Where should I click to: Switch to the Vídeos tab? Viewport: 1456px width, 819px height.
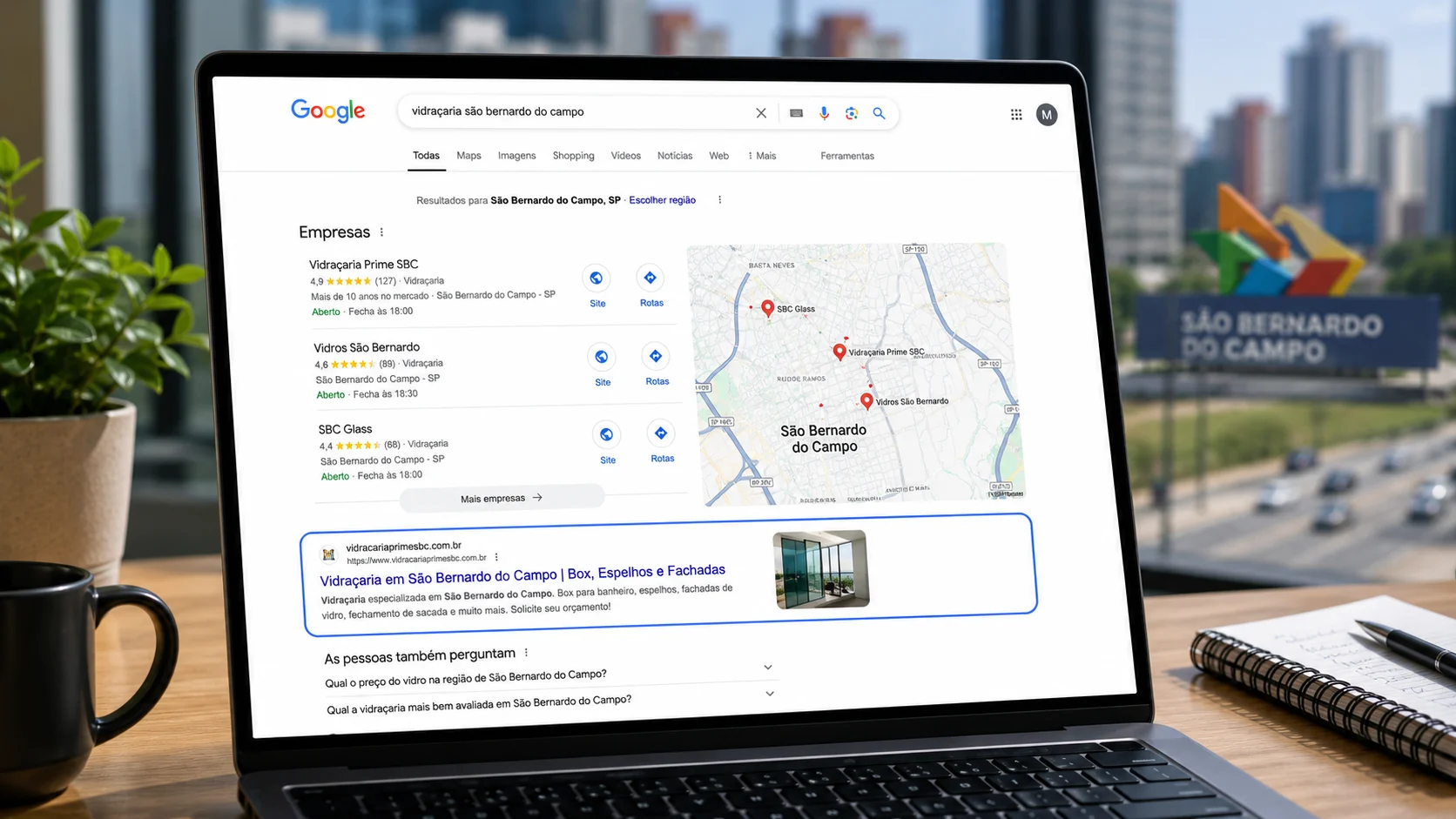(625, 156)
